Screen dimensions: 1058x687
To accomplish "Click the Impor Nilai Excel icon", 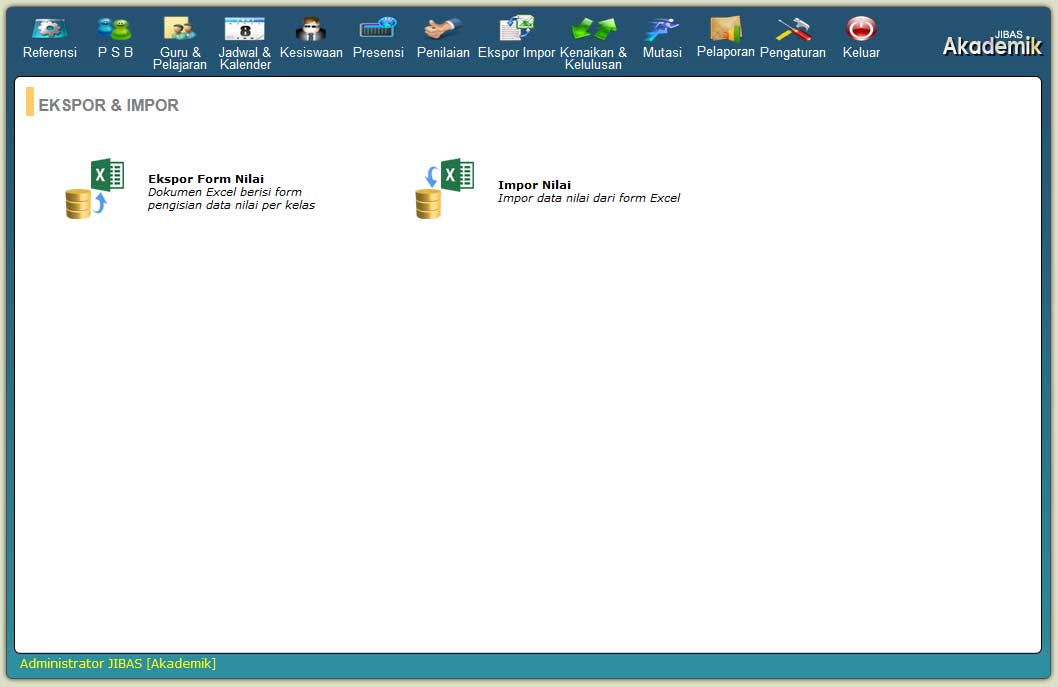I will click(x=445, y=189).
